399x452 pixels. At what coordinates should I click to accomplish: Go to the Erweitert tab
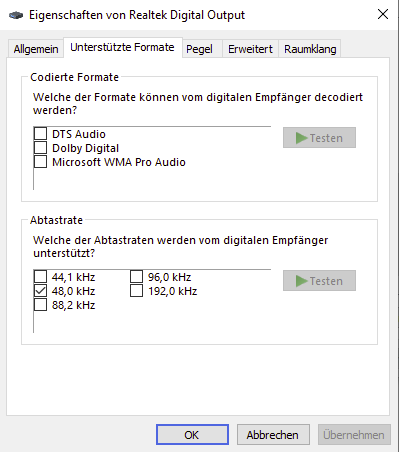tap(250, 49)
